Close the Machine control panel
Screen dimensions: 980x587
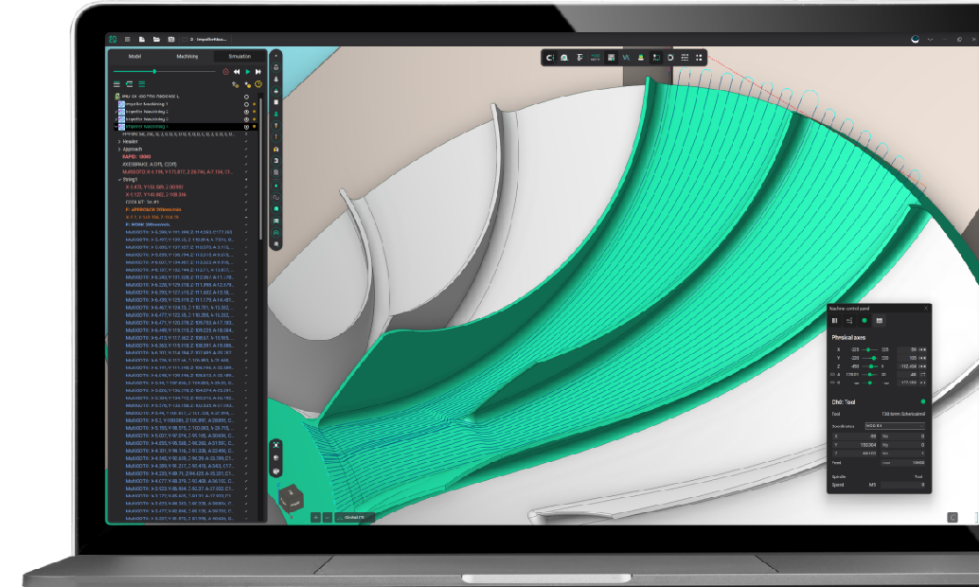(925, 309)
